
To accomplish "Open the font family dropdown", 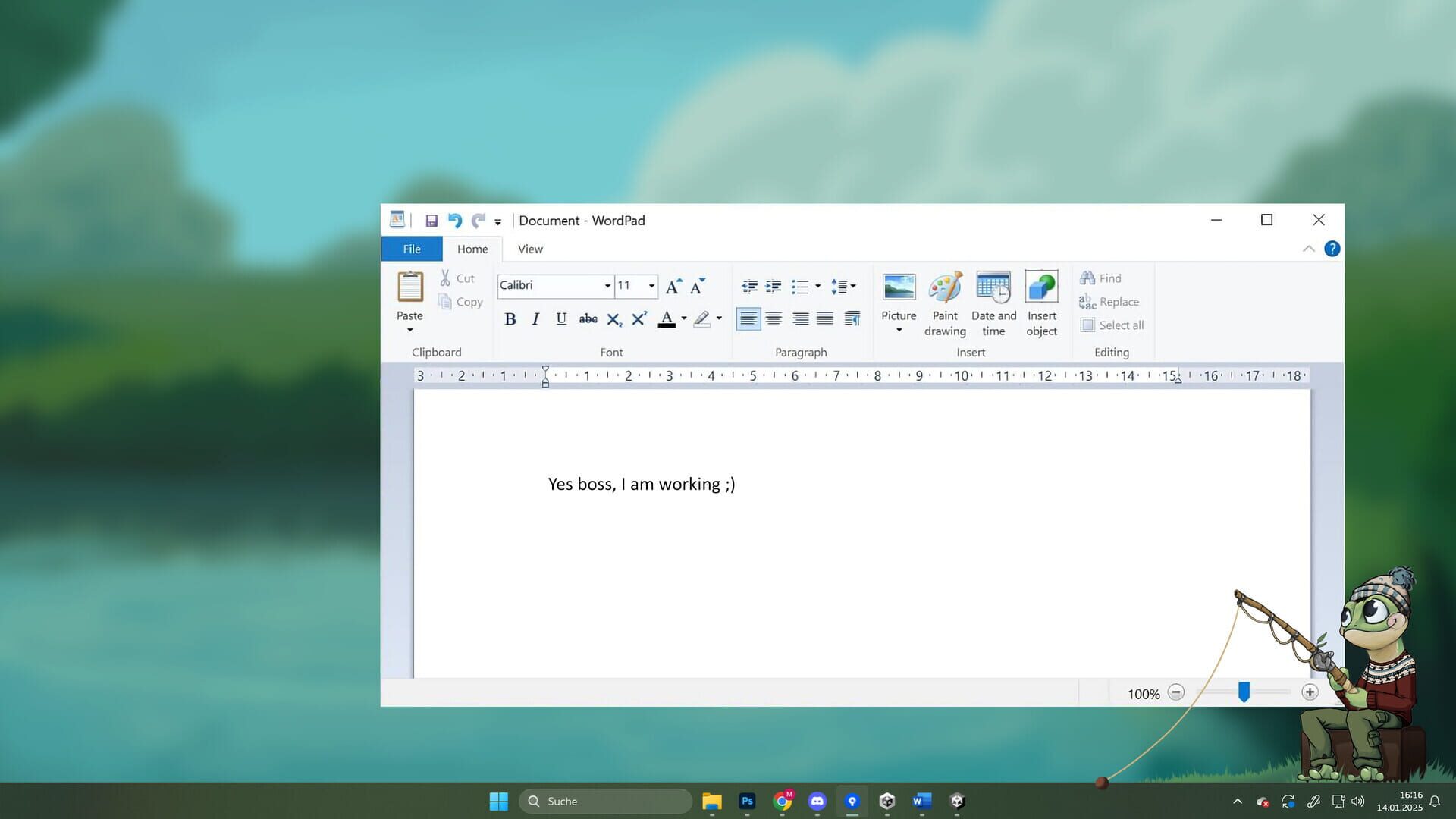I will point(607,286).
